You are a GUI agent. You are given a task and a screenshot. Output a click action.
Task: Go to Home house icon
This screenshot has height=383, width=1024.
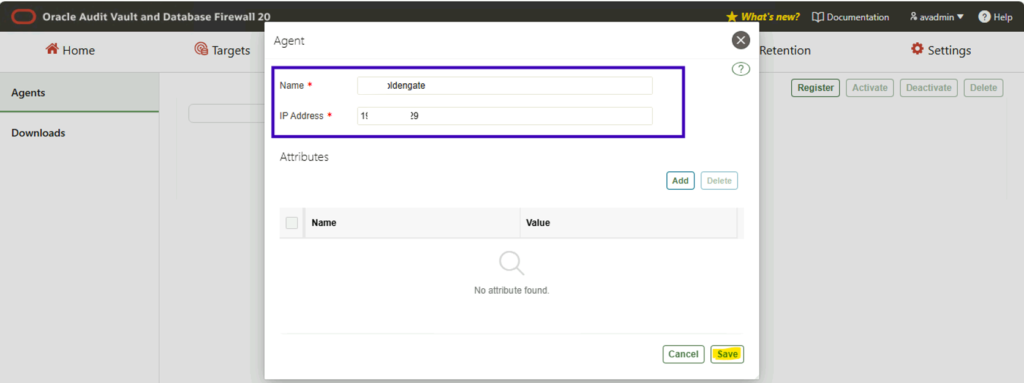(52, 50)
